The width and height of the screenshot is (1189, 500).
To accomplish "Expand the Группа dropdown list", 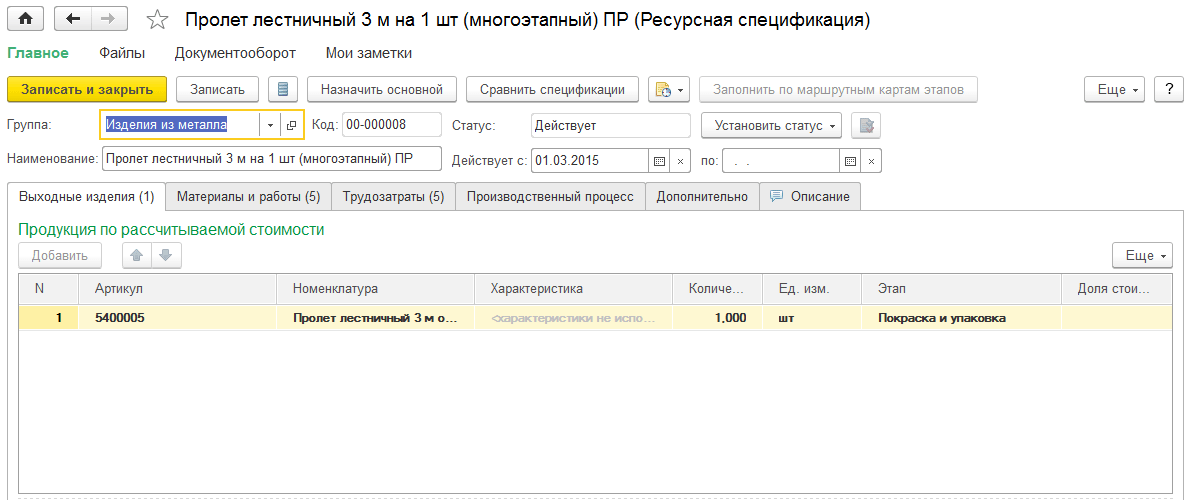I will tap(270, 125).
